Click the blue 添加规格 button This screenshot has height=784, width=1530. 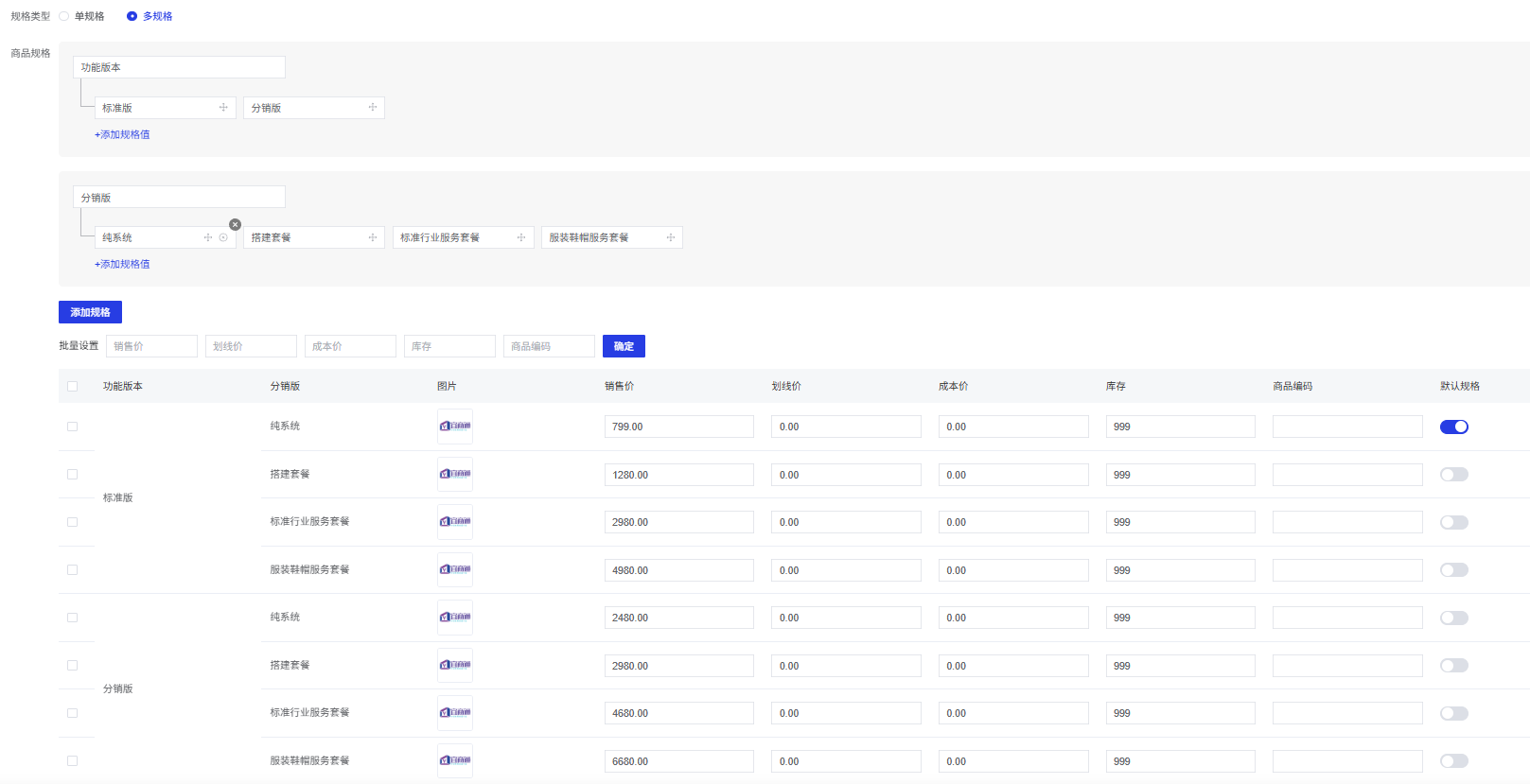point(90,312)
